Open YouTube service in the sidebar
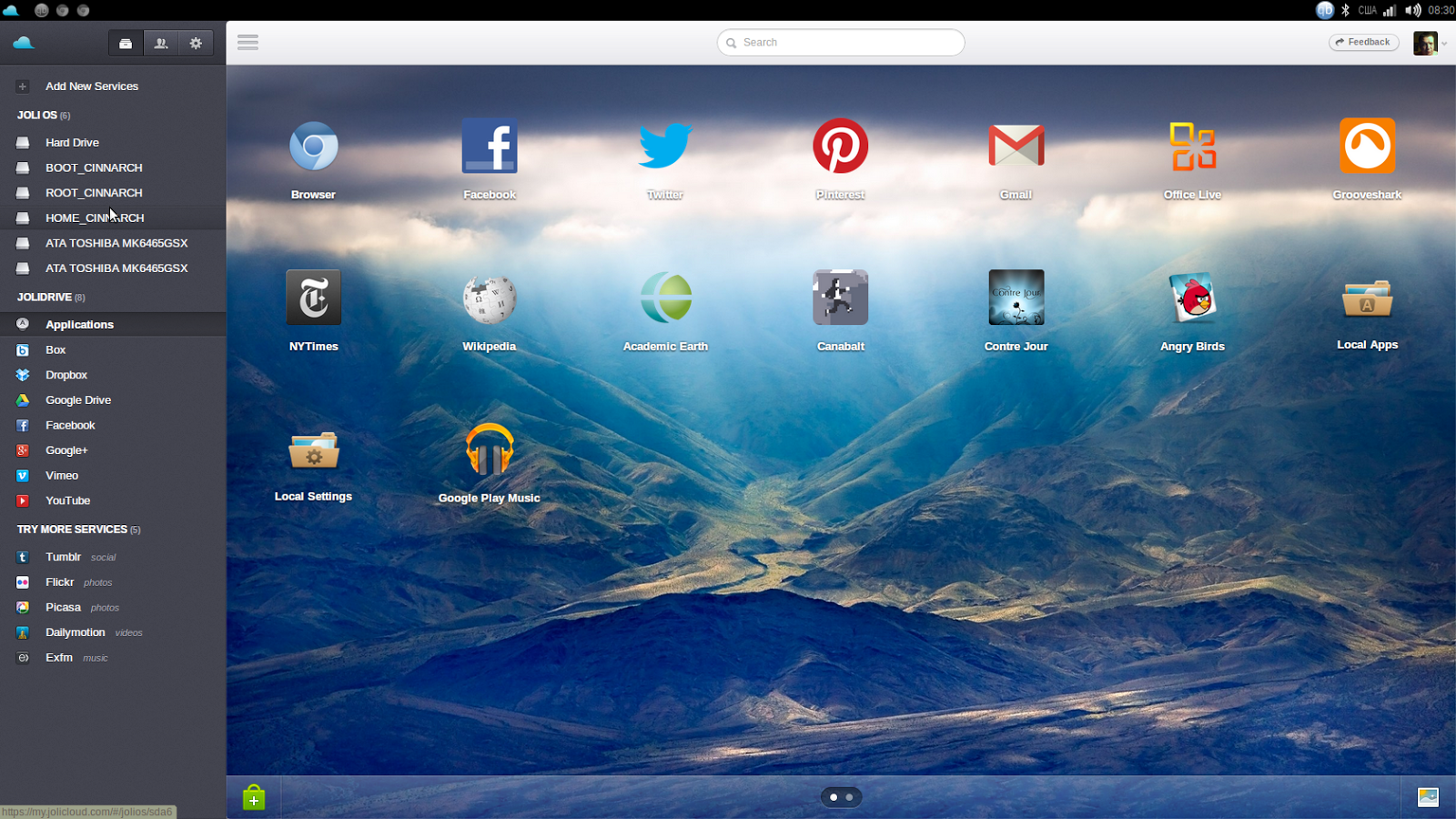1456x819 pixels. [x=113, y=501]
